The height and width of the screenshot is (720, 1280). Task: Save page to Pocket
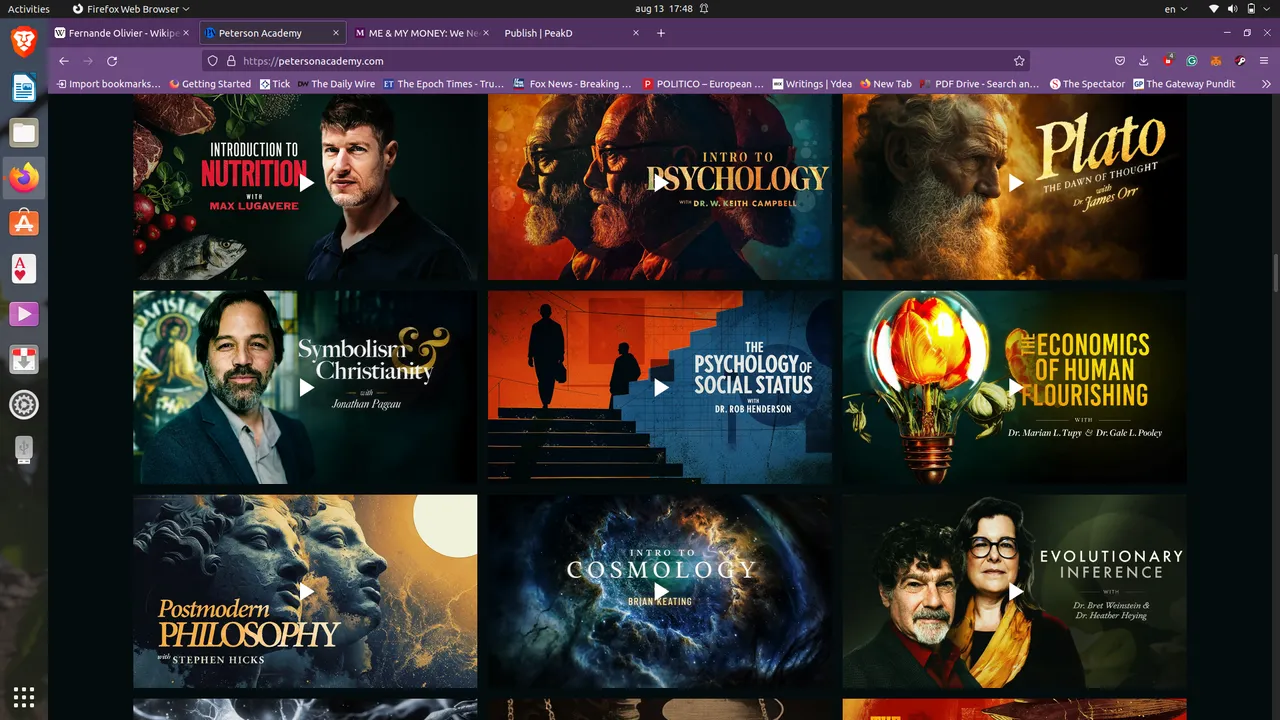(1120, 61)
